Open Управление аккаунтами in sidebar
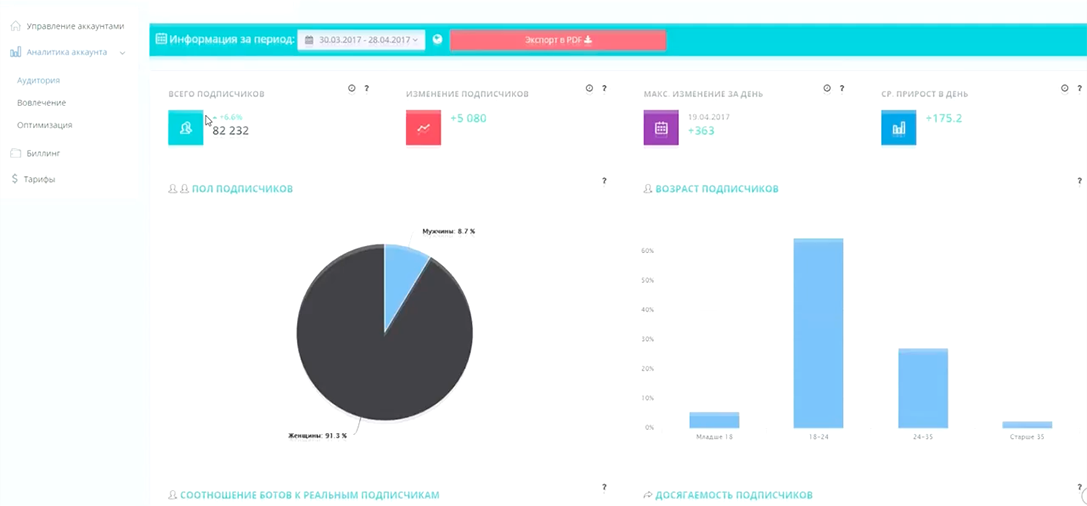Screen dimensions: 1087x506 [x=74, y=26]
